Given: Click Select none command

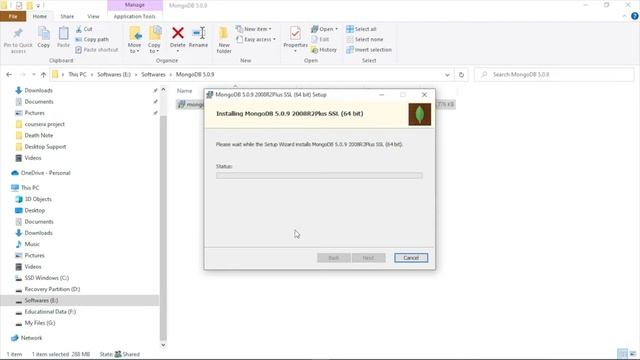Looking at the screenshot, I should 365,39.
